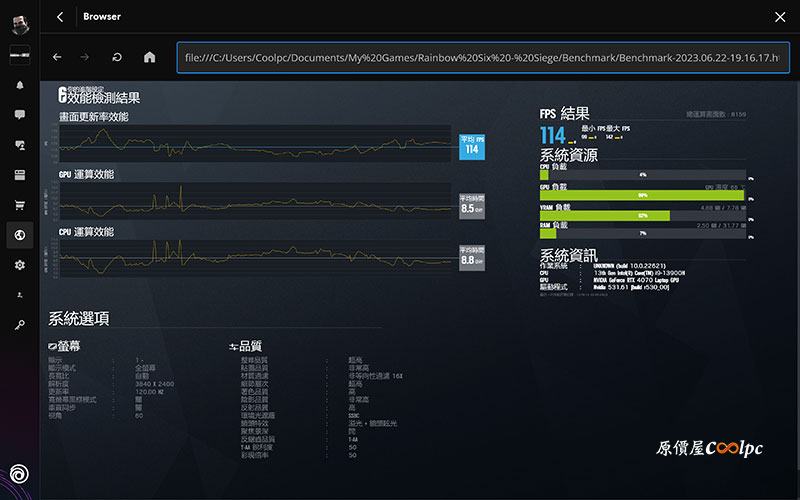Click the benchmark file URL address bar

pos(482,57)
